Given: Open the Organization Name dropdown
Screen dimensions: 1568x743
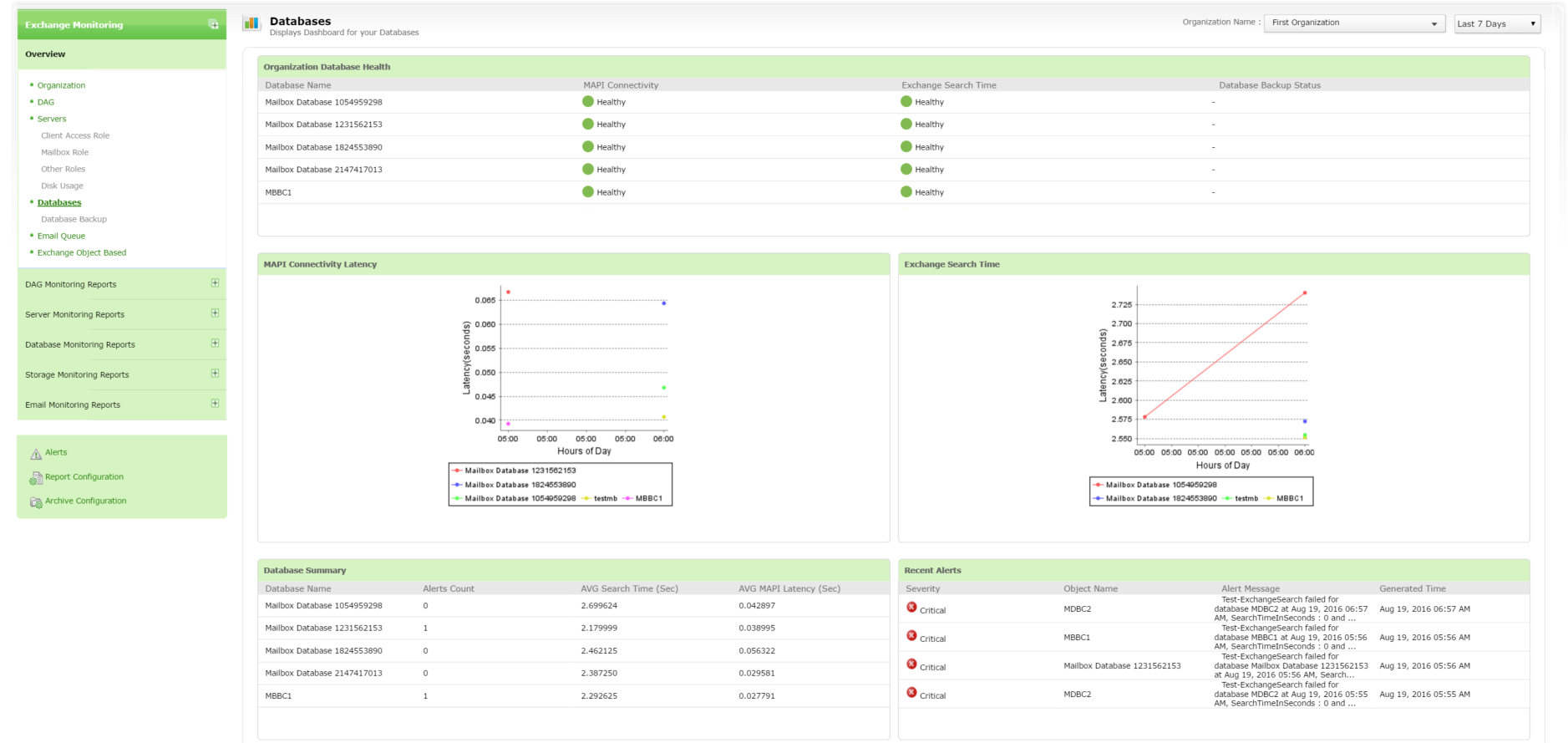Looking at the screenshot, I should (x=1353, y=23).
